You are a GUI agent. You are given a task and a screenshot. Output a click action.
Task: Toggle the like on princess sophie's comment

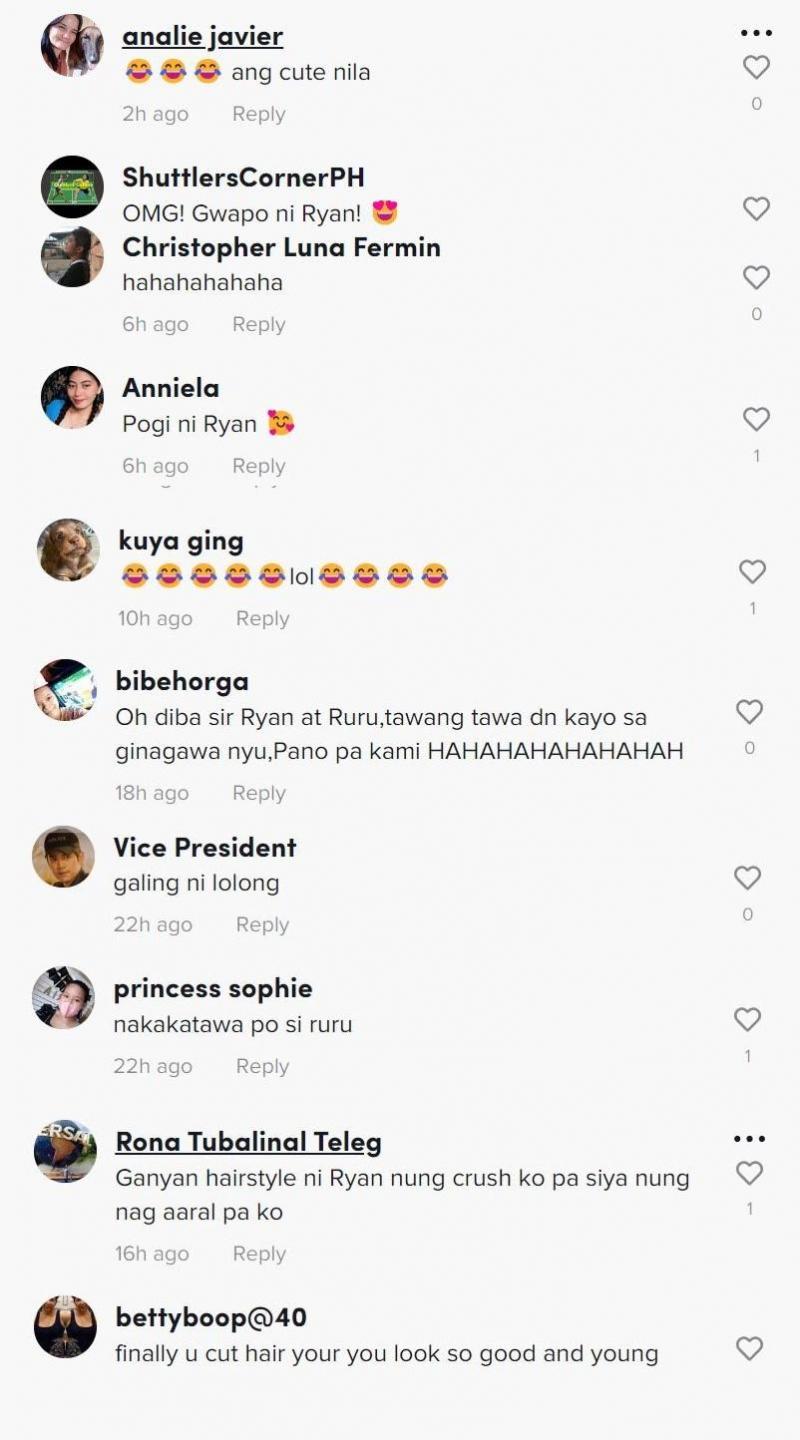[x=750, y=1019]
